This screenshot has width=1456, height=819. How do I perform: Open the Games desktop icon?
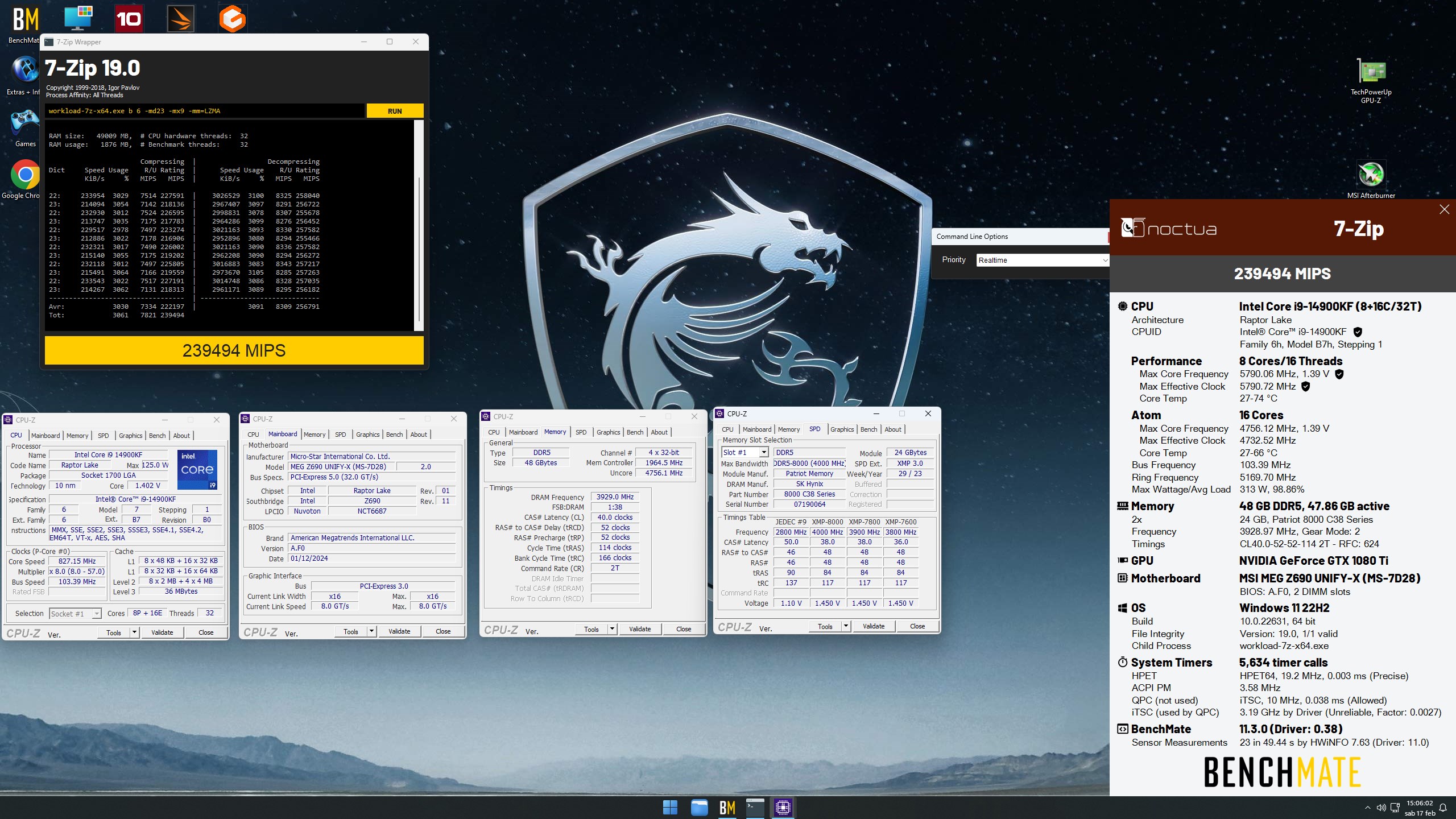25,127
